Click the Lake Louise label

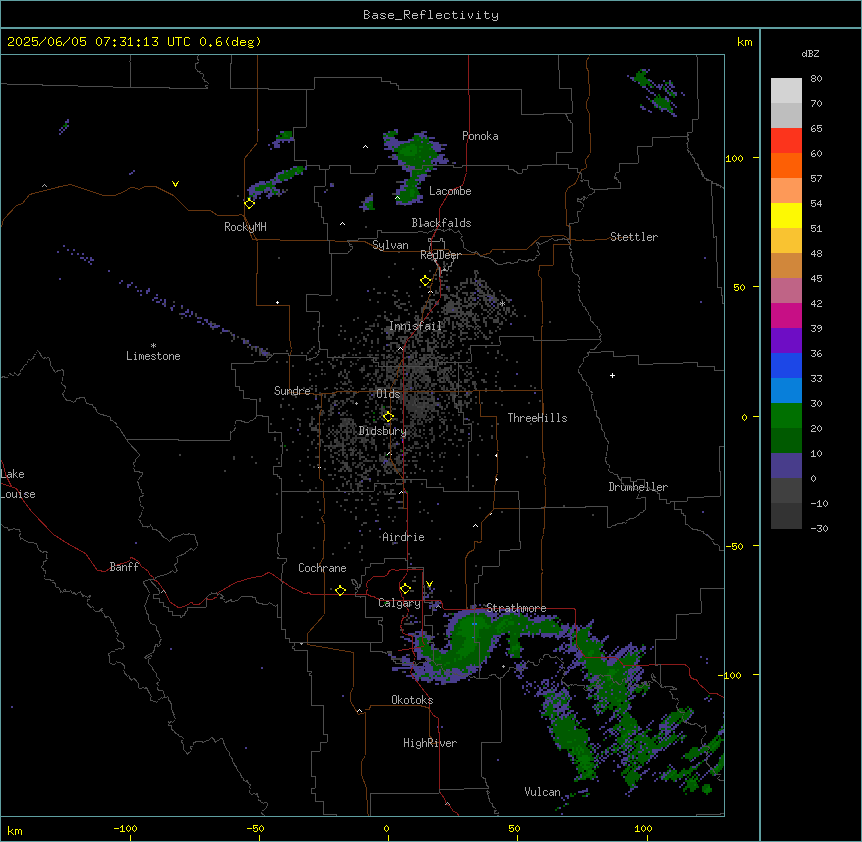[18, 484]
